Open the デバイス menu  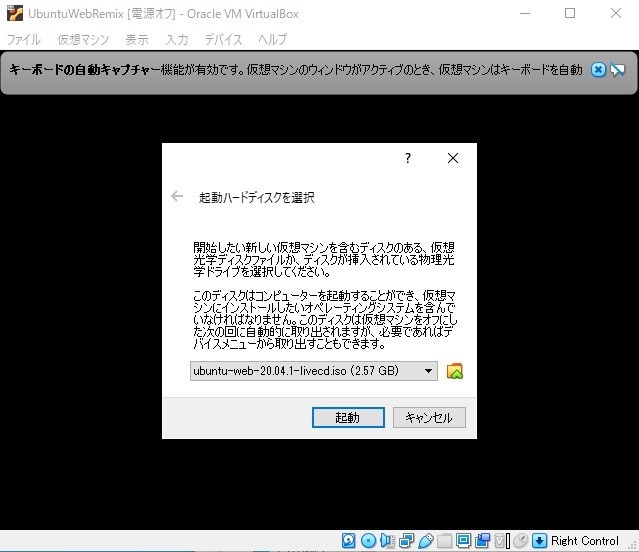click(x=223, y=40)
